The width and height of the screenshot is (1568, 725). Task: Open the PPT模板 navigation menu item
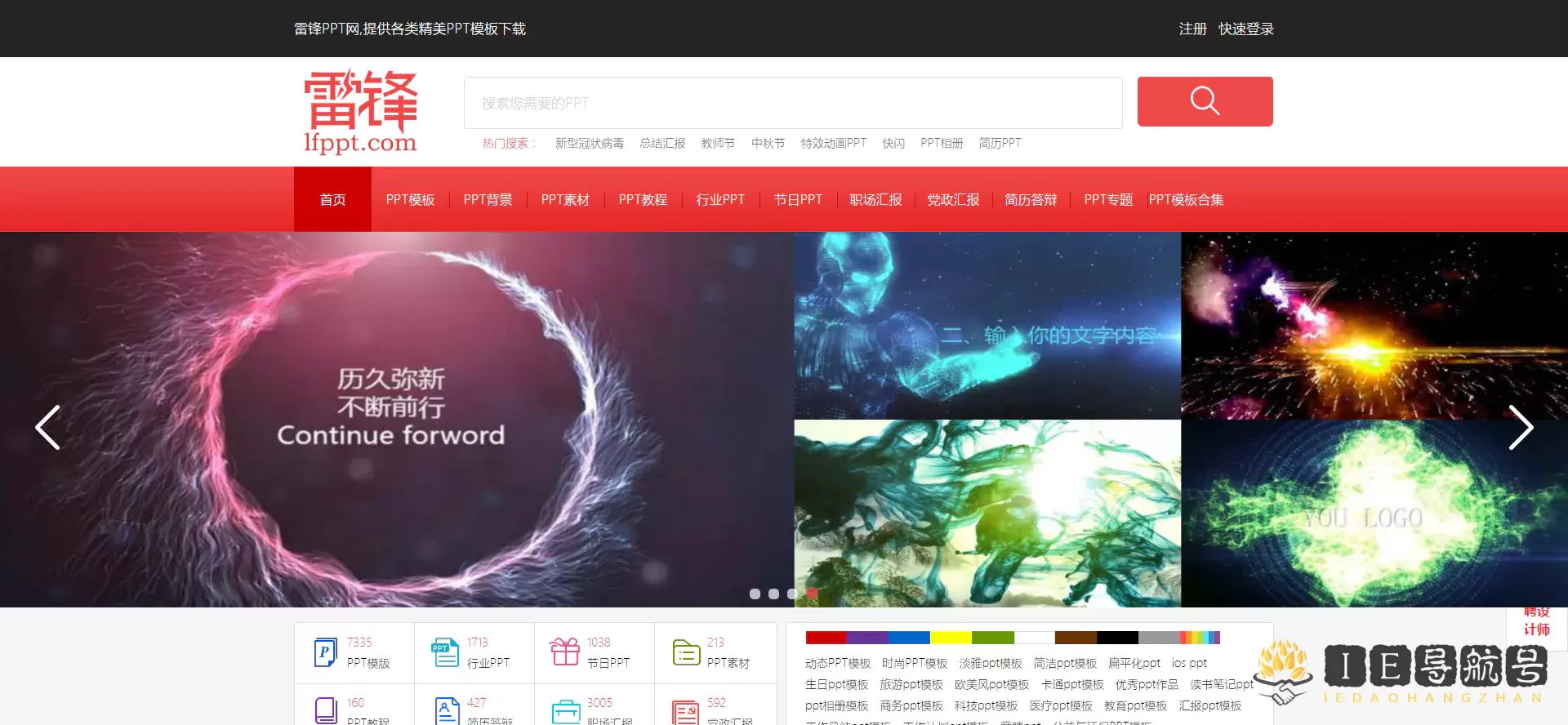tap(410, 200)
